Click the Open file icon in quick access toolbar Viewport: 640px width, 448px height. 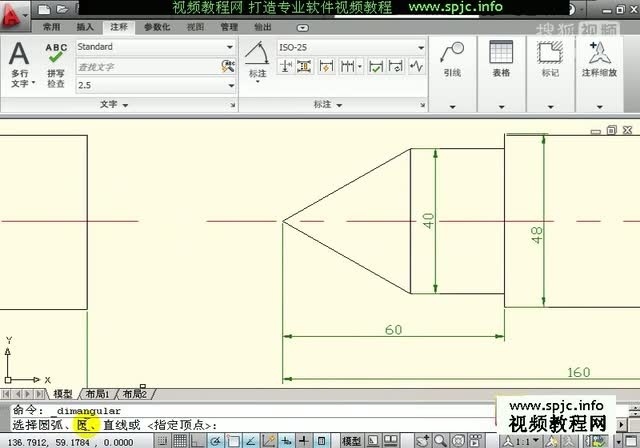[62, 9]
